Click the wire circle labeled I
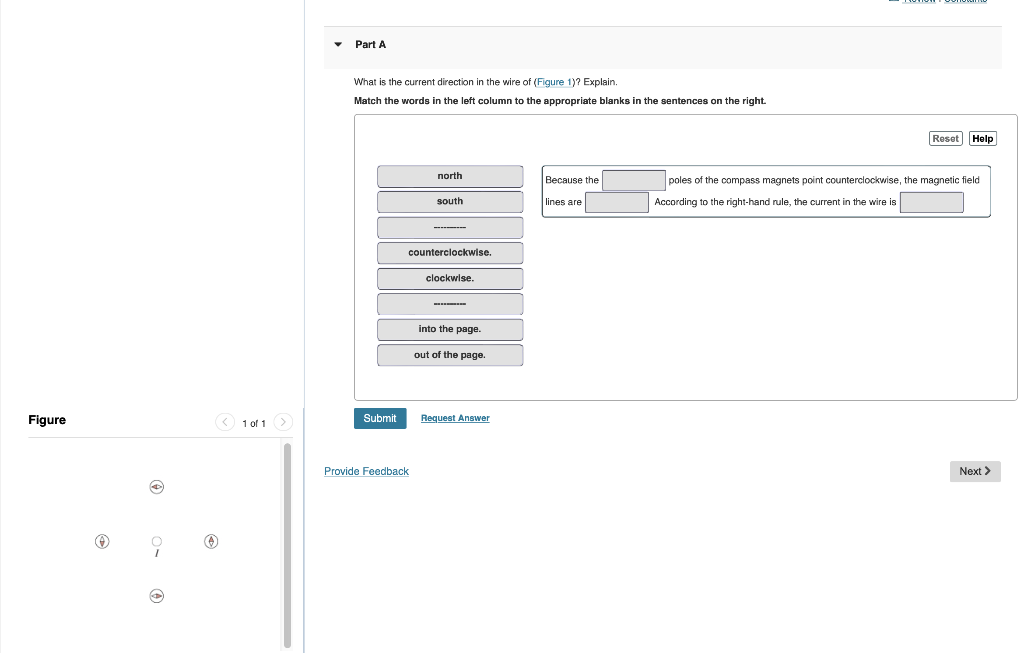The height and width of the screenshot is (653, 1024). pos(157,541)
